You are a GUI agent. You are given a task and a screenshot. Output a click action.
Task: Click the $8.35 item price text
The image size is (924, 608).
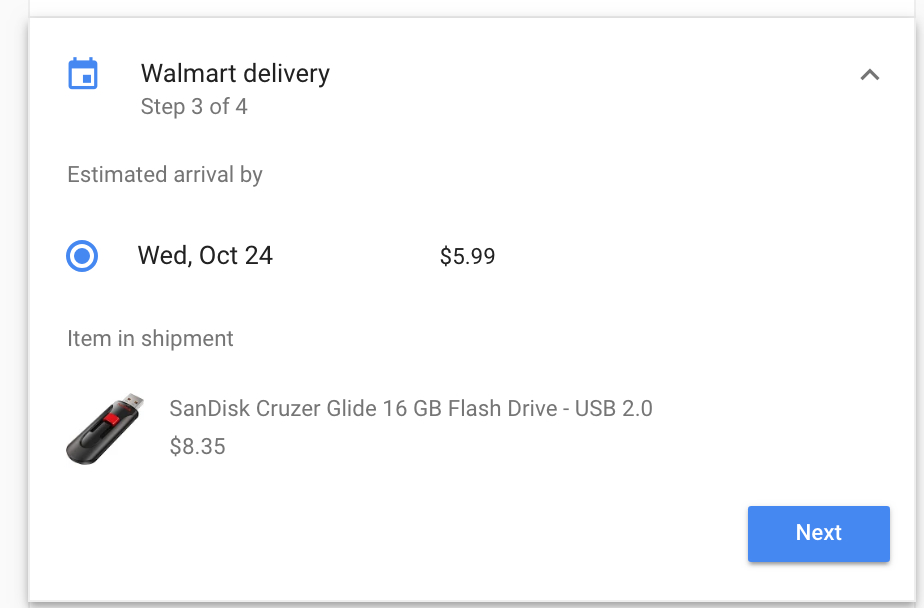coord(198,446)
